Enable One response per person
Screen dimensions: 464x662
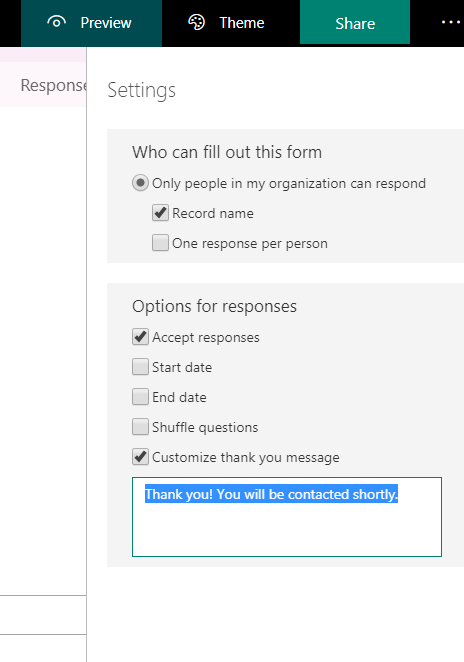click(x=160, y=243)
